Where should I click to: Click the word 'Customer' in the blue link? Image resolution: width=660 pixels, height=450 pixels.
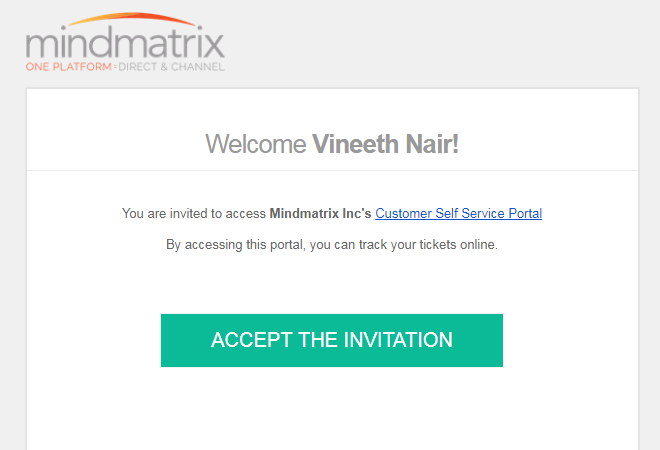[403, 213]
